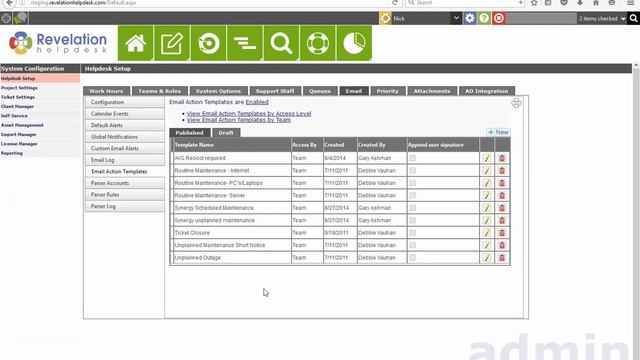The height and width of the screenshot is (360, 640).
Task: Open the new ticket pencil icon
Action: (172, 43)
